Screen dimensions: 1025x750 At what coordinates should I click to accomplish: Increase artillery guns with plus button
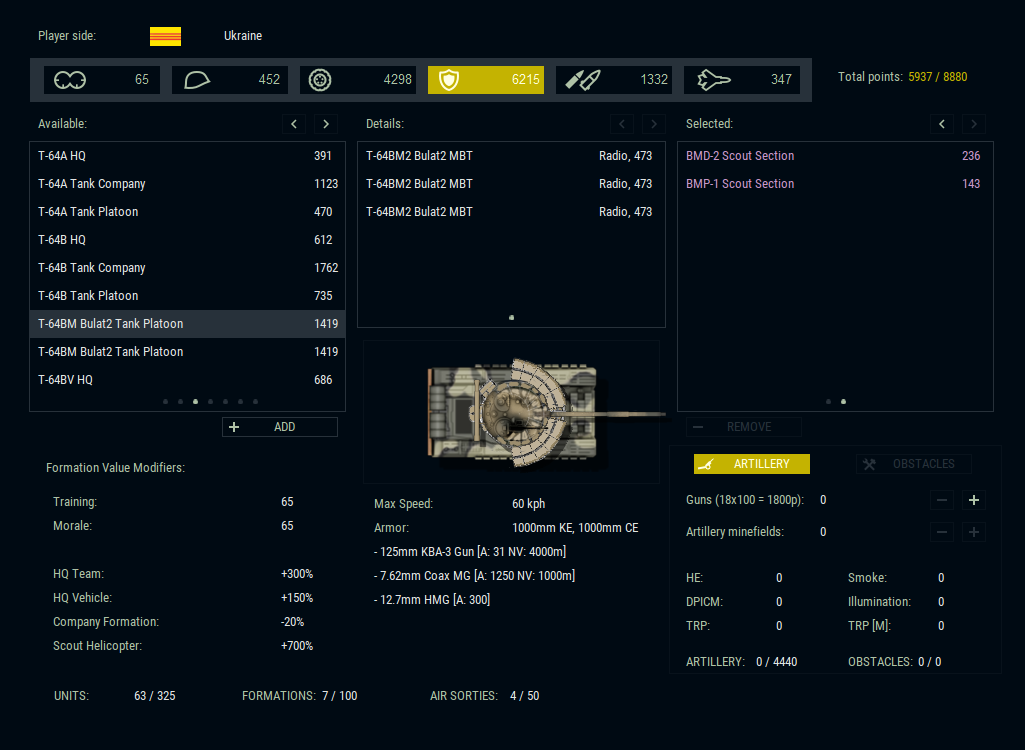coord(973,500)
